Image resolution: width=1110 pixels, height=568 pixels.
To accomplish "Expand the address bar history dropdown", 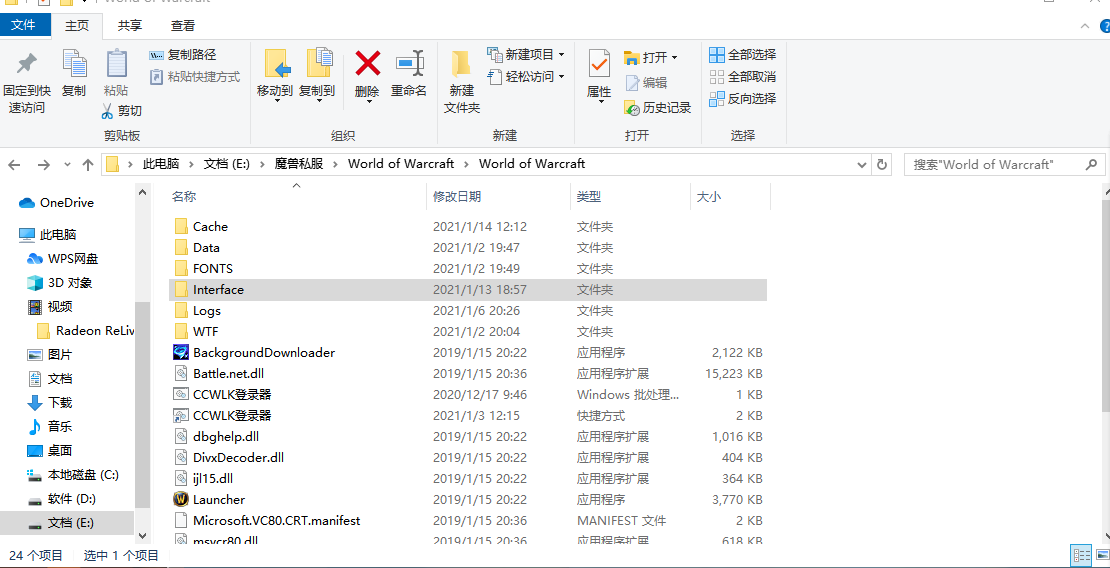I will click(x=862, y=164).
